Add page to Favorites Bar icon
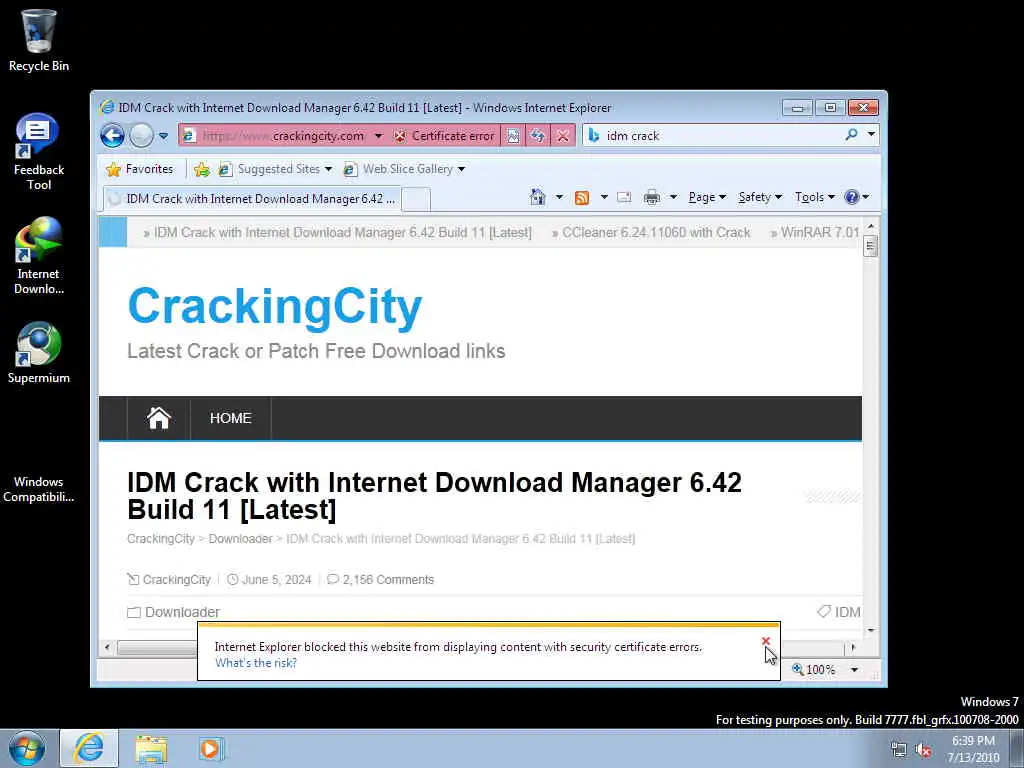The height and width of the screenshot is (768, 1024). point(202,170)
